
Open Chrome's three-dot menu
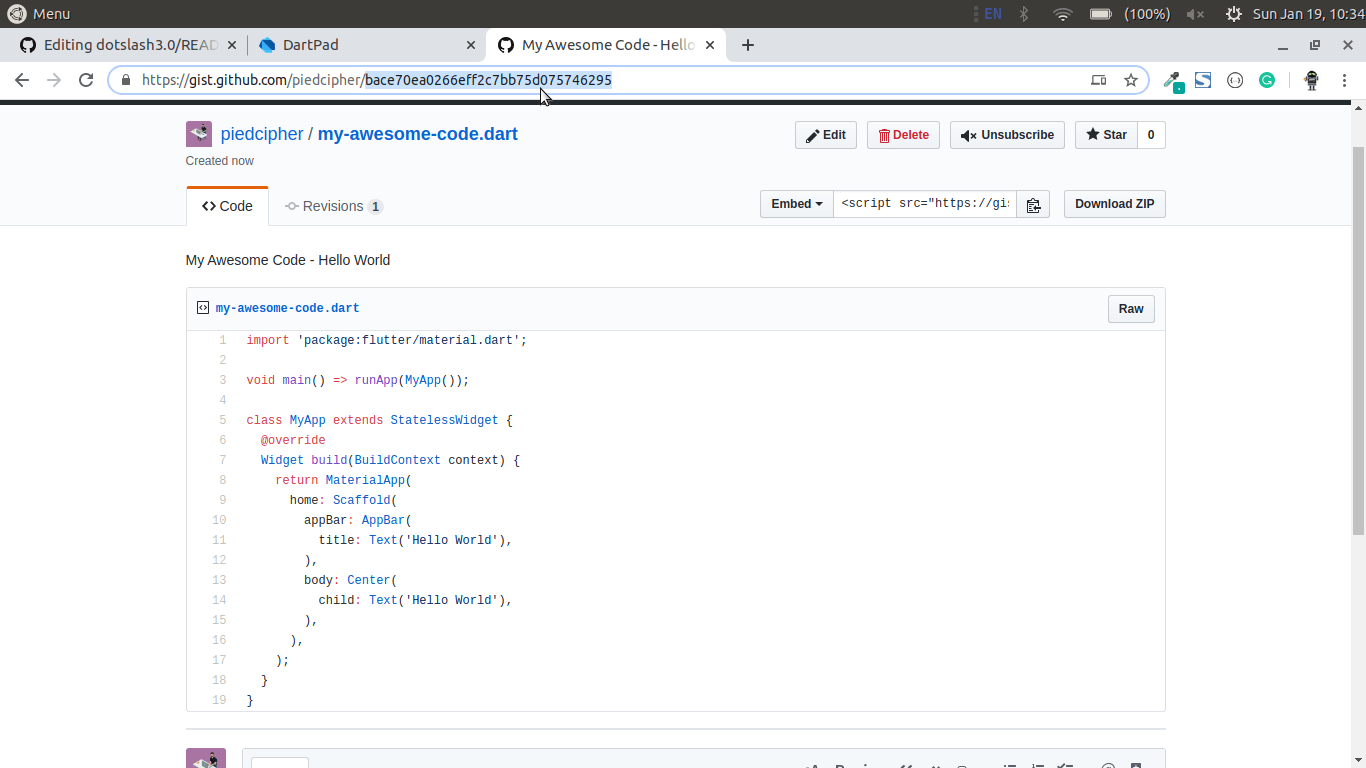click(1345, 80)
